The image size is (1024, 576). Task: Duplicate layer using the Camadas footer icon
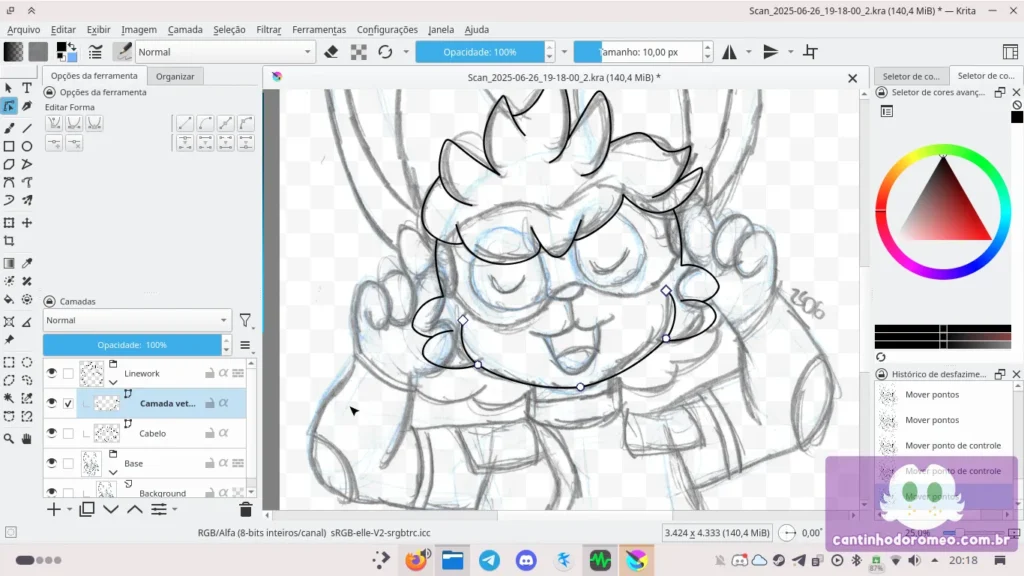(x=87, y=509)
